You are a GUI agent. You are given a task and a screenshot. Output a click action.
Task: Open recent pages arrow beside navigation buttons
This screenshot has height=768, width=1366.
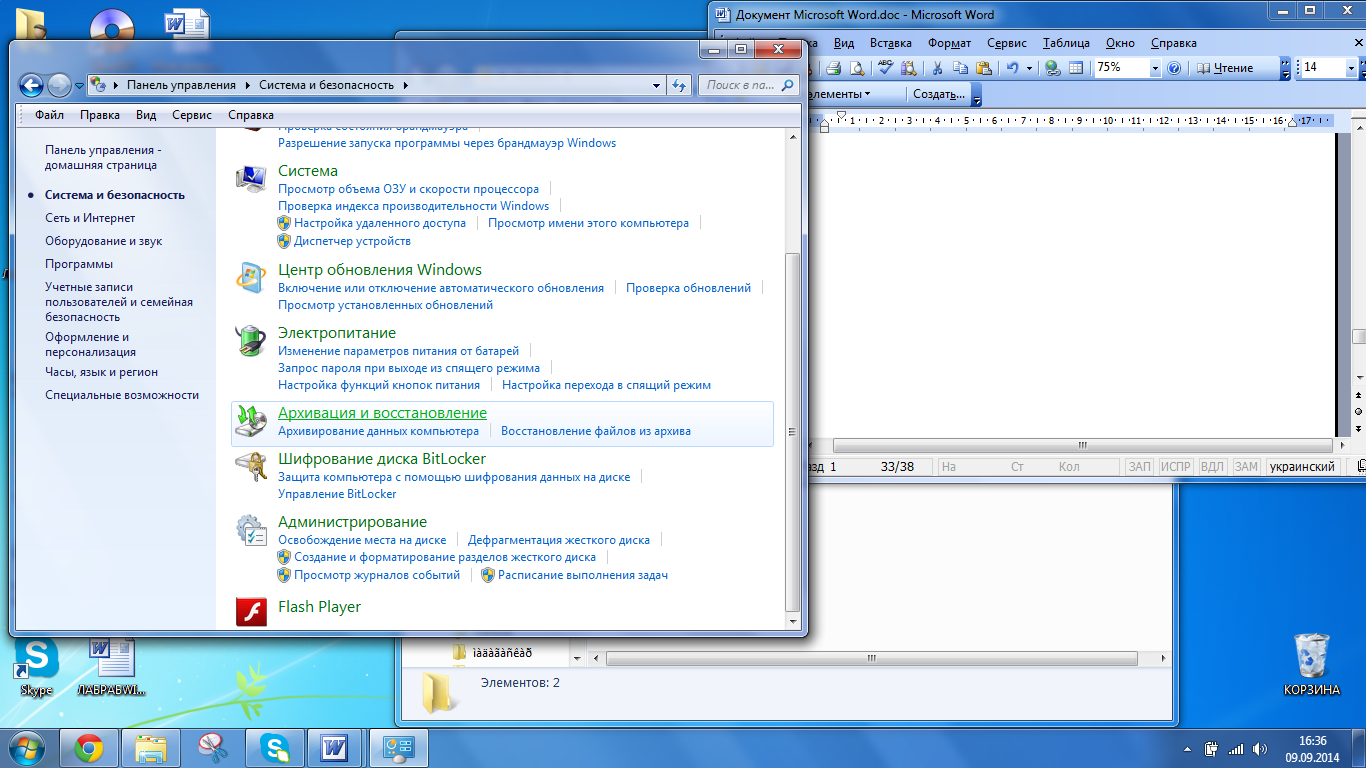coord(79,86)
